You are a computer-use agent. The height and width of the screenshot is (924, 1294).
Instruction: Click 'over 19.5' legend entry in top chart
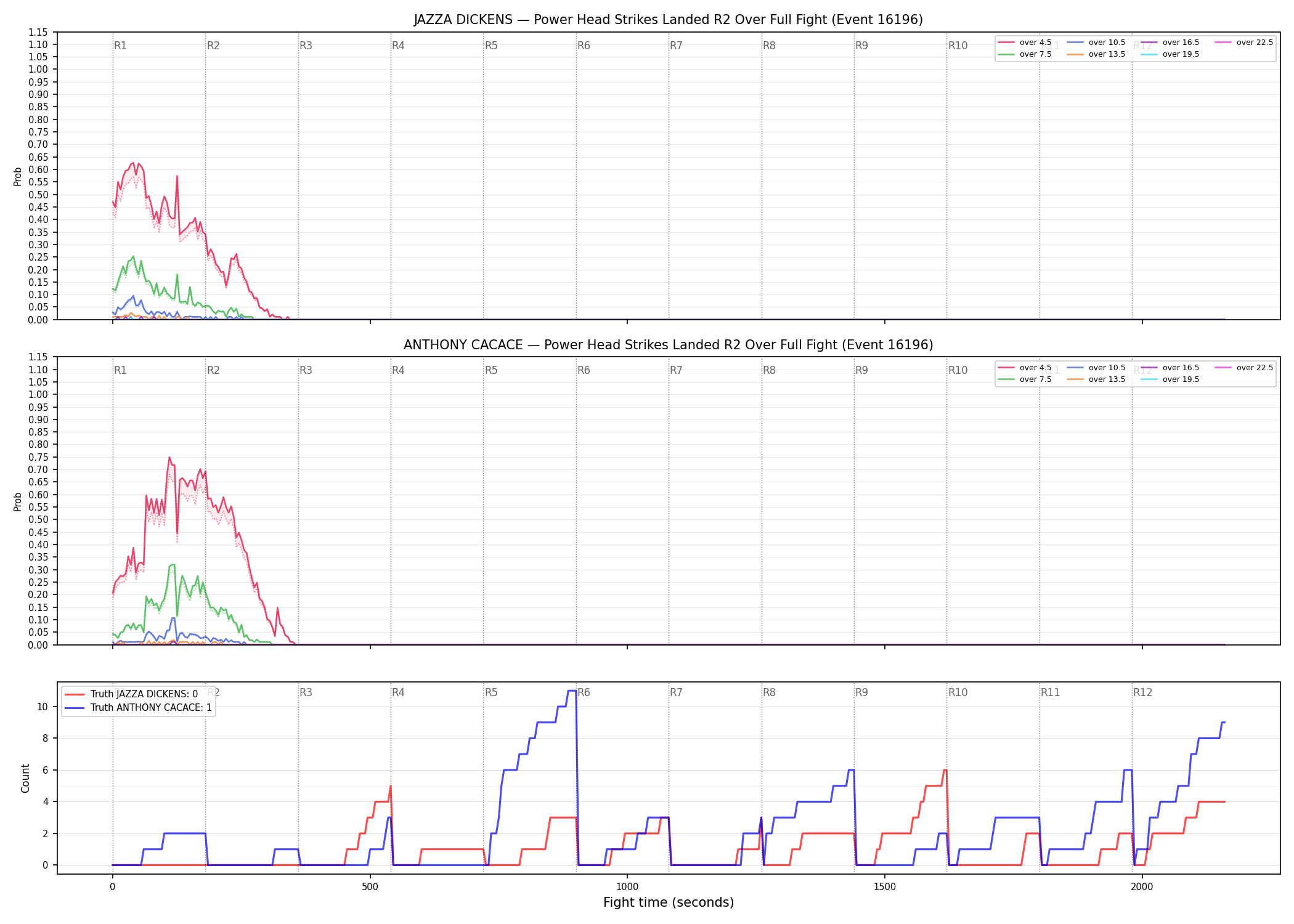click(1170, 54)
